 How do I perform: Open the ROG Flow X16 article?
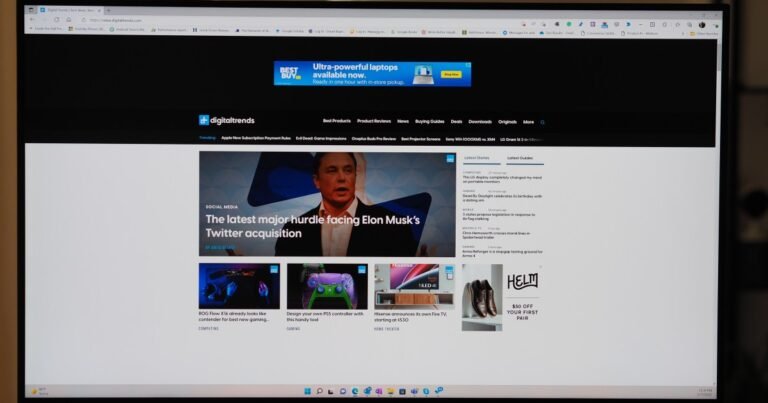click(233, 316)
